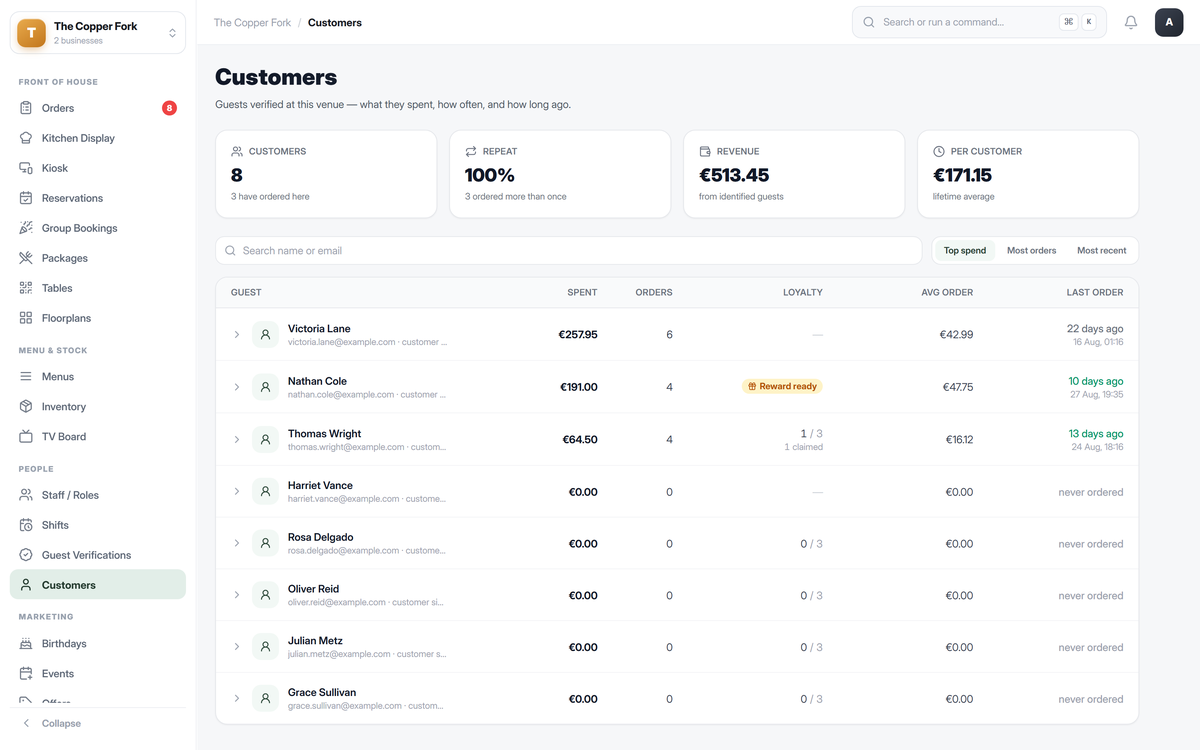Click the Search name or email field
Viewport: 1200px width, 750px height.
pos(568,251)
